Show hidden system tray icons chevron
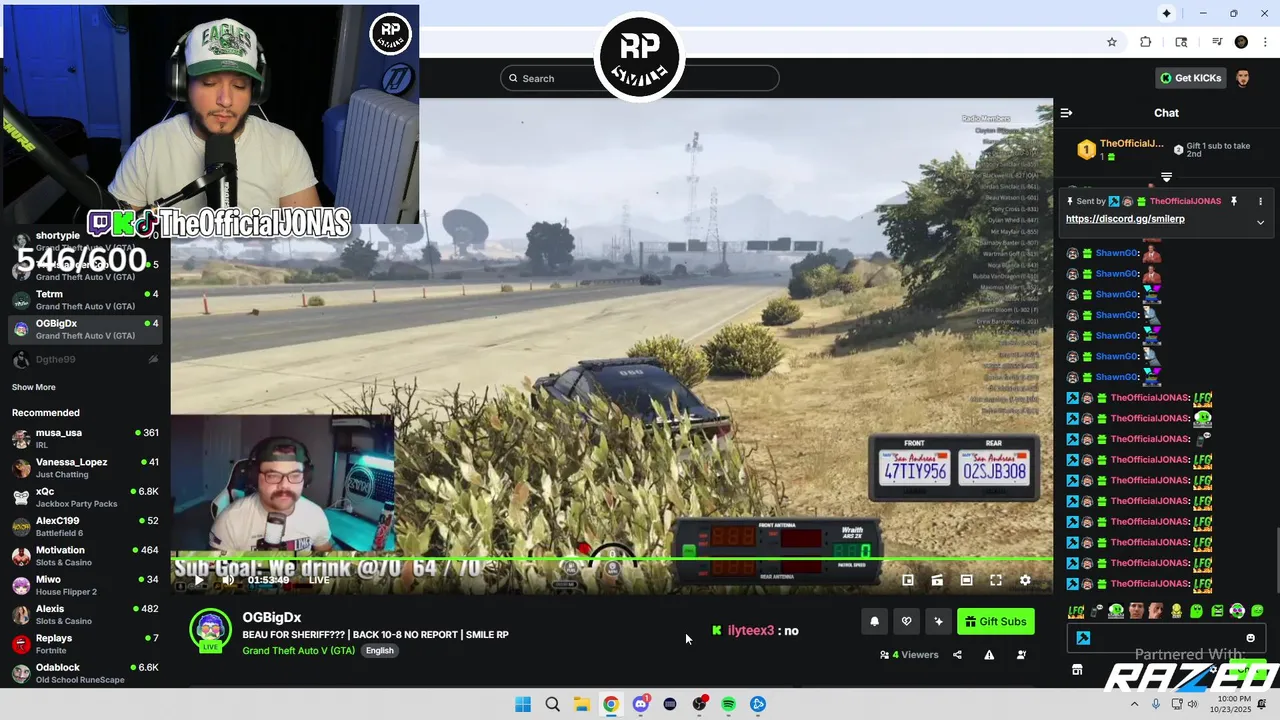 pyautogui.click(x=1134, y=704)
